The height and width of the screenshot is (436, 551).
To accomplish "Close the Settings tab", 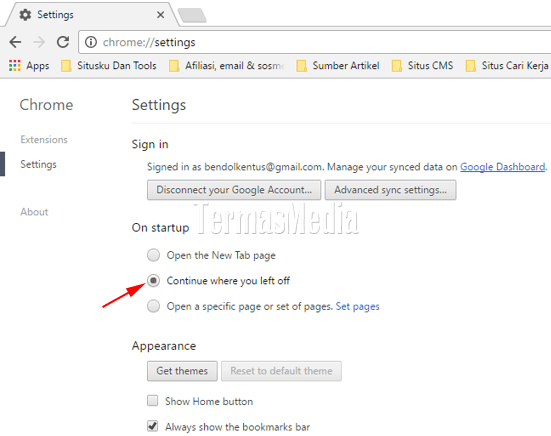I will (160, 15).
